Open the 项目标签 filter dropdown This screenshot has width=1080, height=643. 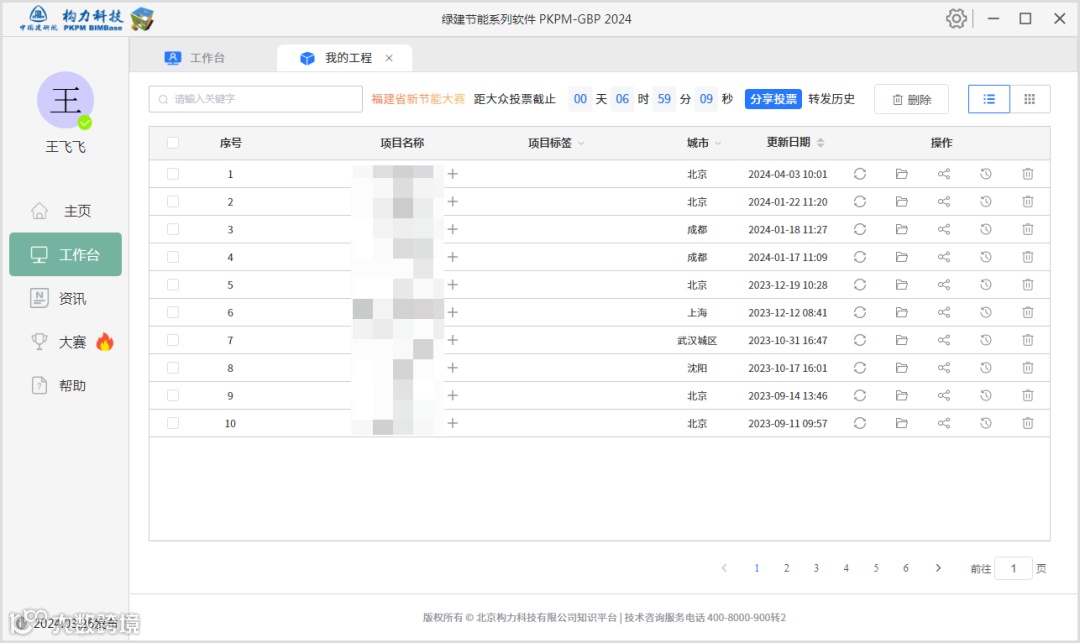[581, 143]
